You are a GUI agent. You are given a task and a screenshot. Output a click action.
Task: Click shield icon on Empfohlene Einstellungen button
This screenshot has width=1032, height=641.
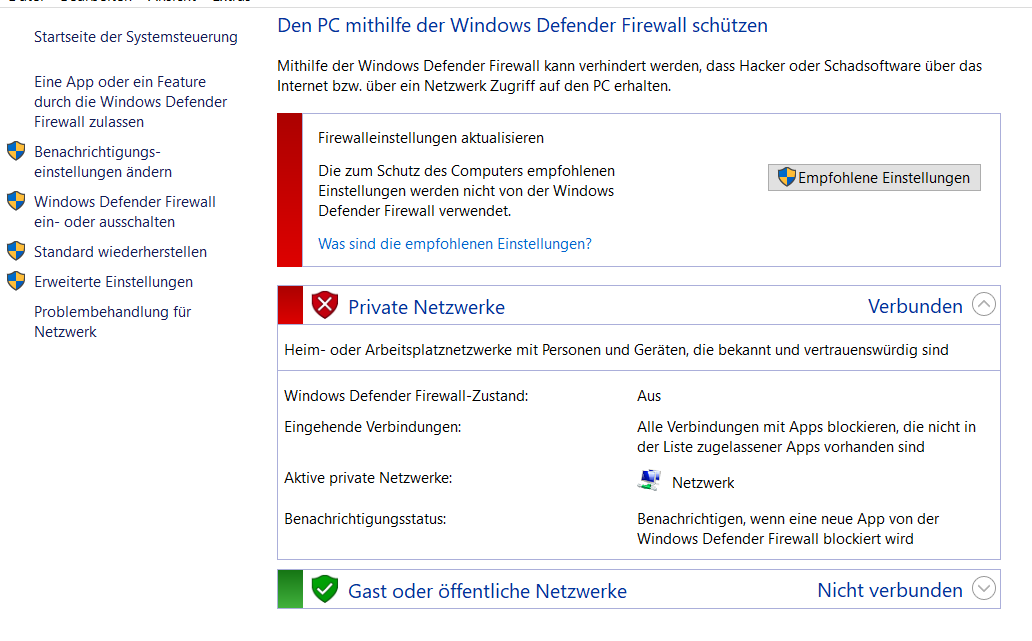(787, 178)
